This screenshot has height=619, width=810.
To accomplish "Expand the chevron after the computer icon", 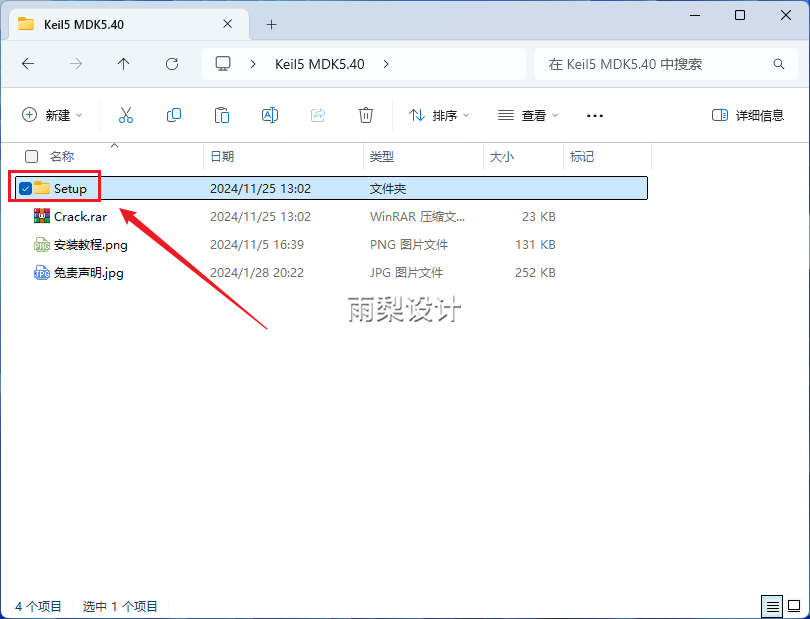I will [x=253, y=64].
